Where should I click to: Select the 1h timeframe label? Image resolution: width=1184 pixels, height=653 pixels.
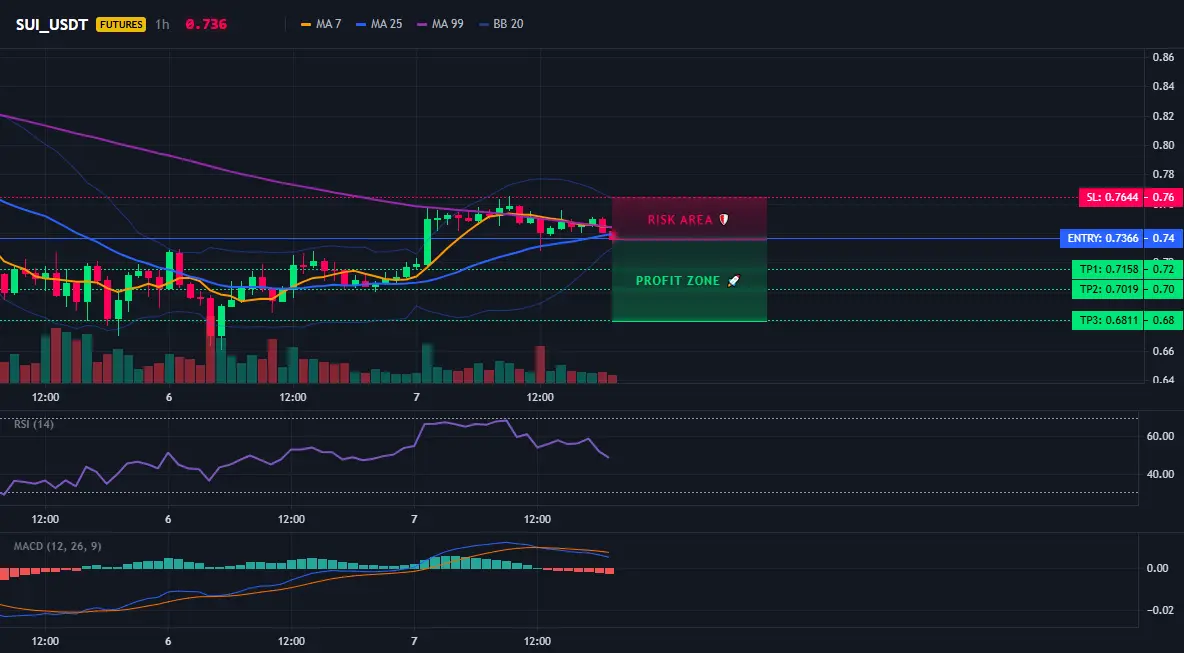(x=162, y=24)
